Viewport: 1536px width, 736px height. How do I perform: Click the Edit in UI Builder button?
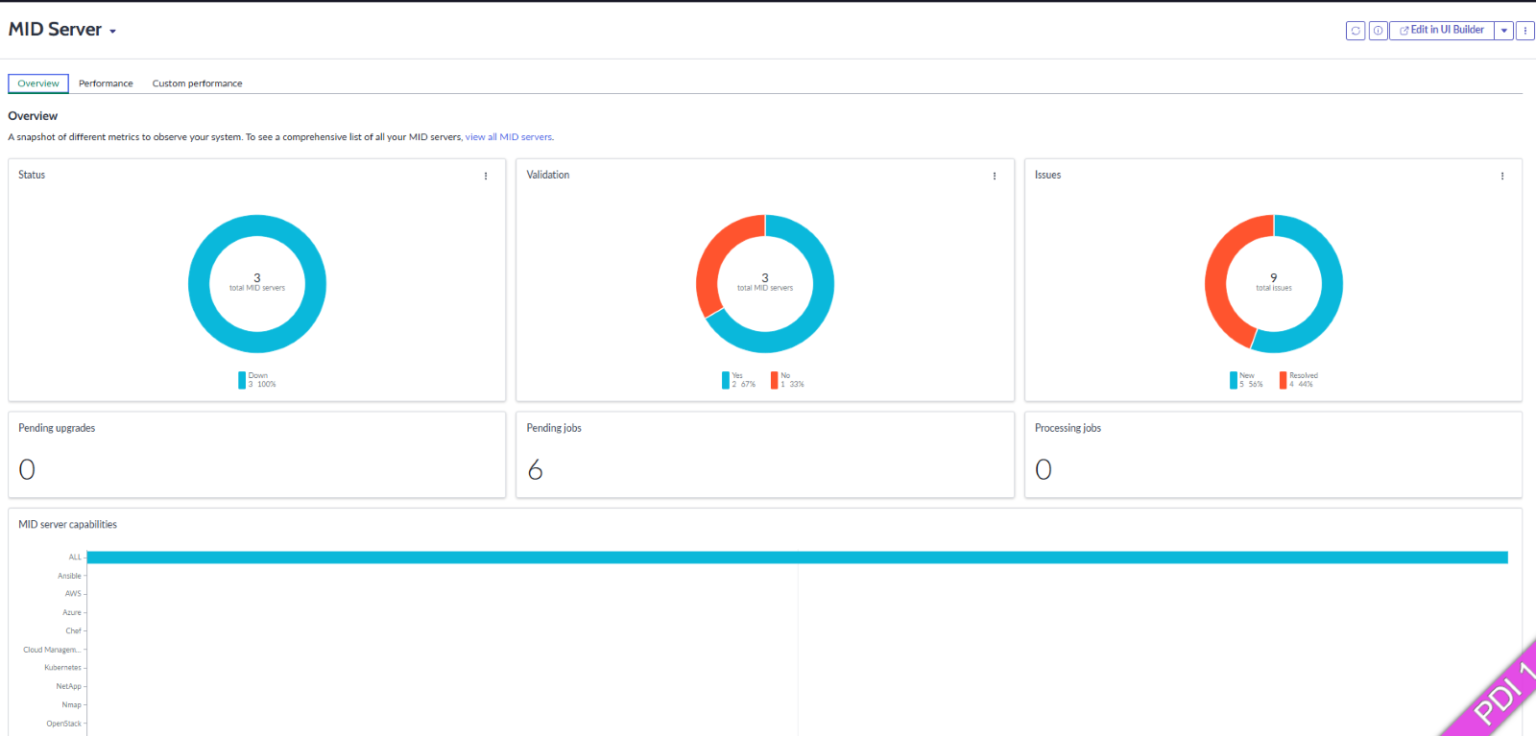pyautogui.click(x=1441, y=30)
